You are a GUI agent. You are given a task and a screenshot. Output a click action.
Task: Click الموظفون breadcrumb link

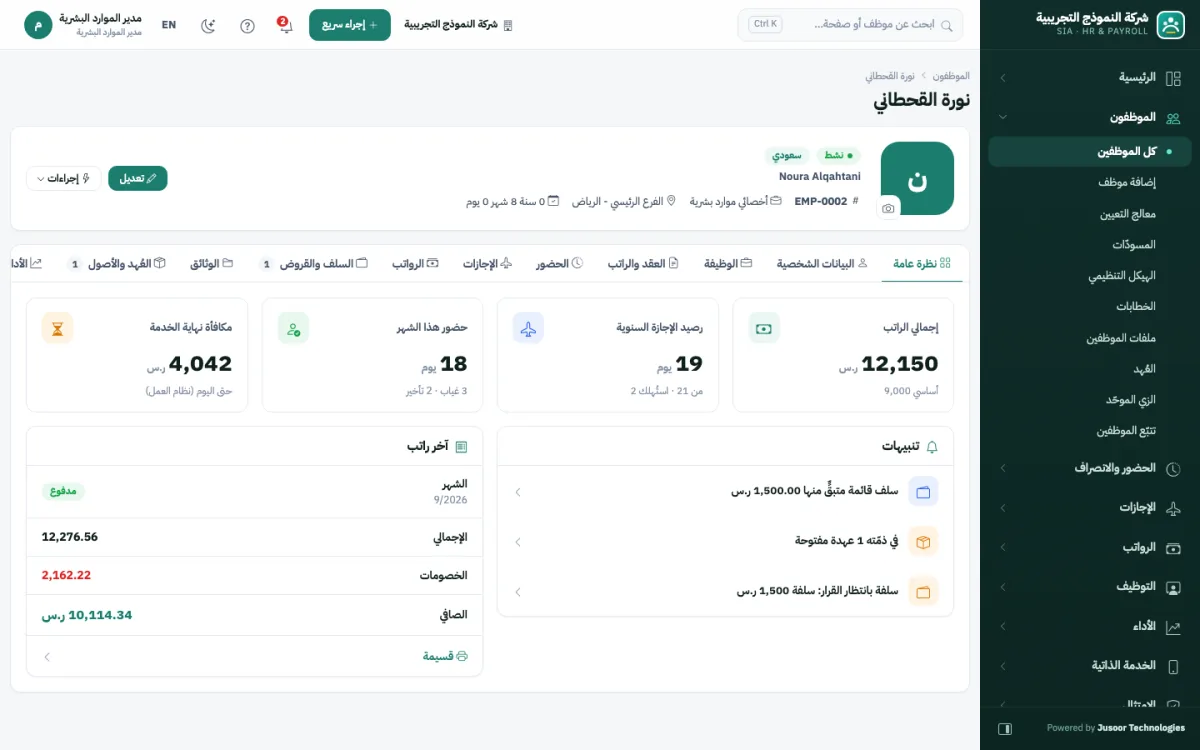[951, 76]
